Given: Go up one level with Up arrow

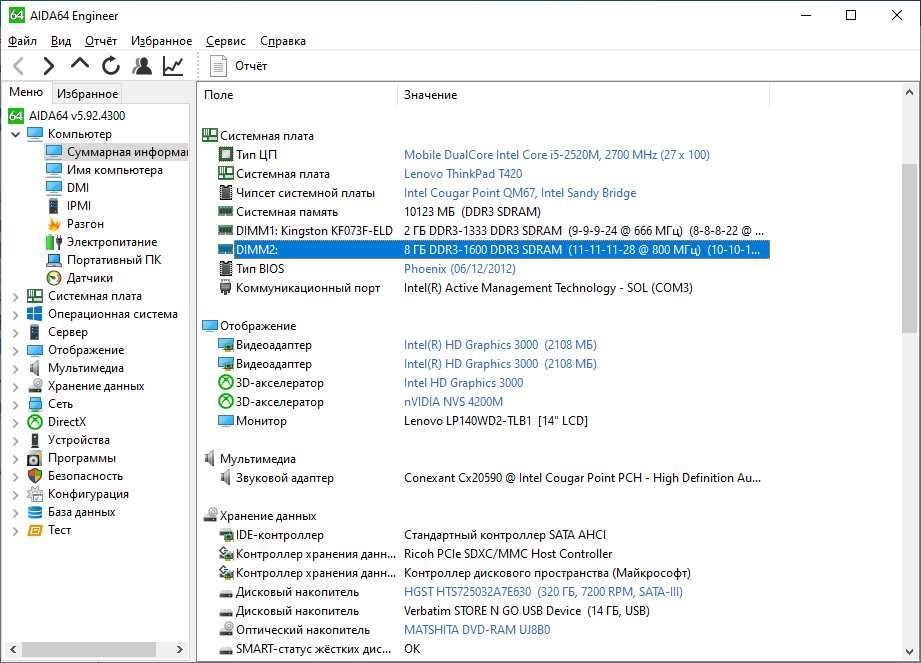Looking at the screenshot, I should tap(80, 65).
